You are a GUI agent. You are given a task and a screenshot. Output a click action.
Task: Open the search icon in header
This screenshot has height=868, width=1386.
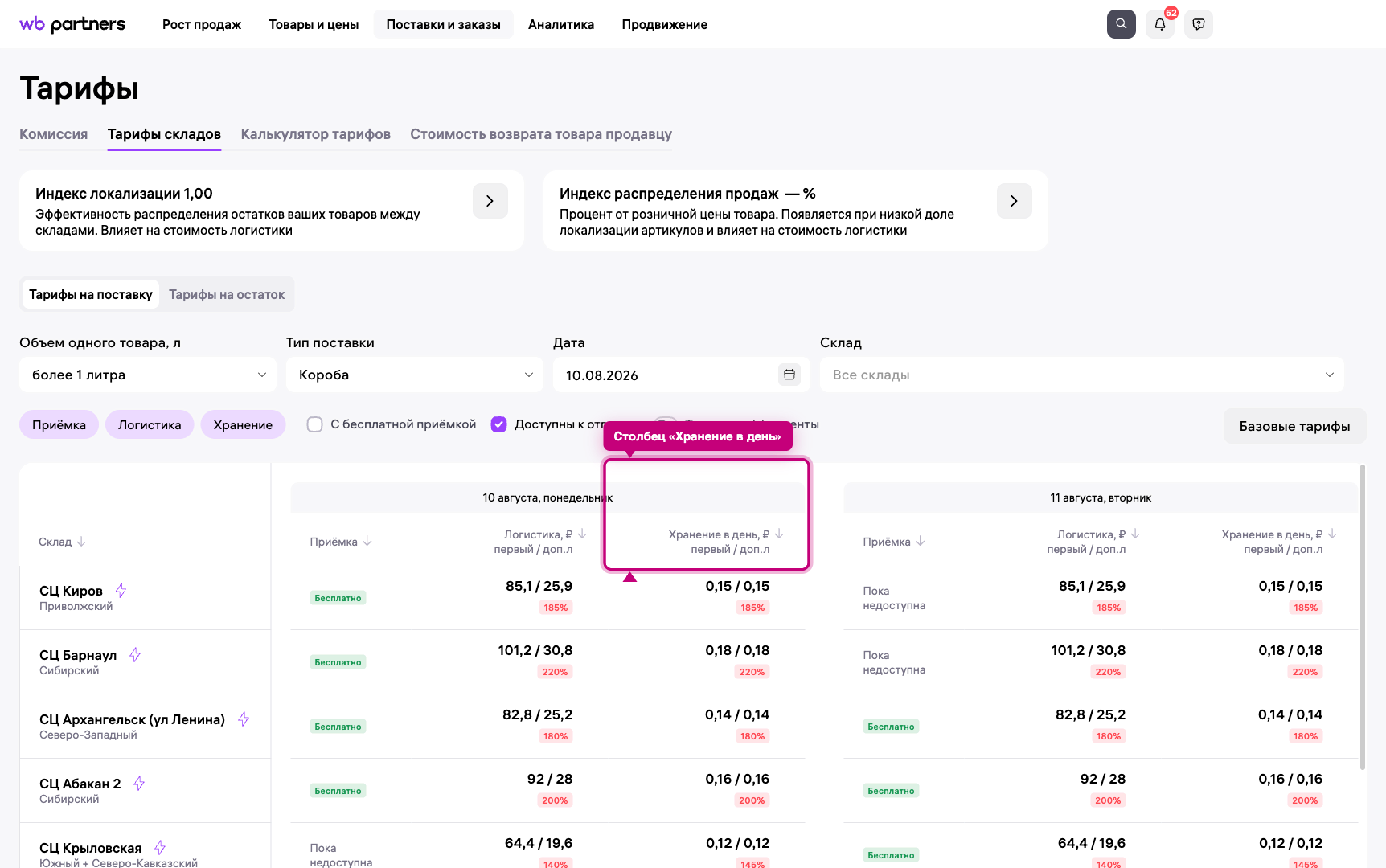pos(1121,24)
